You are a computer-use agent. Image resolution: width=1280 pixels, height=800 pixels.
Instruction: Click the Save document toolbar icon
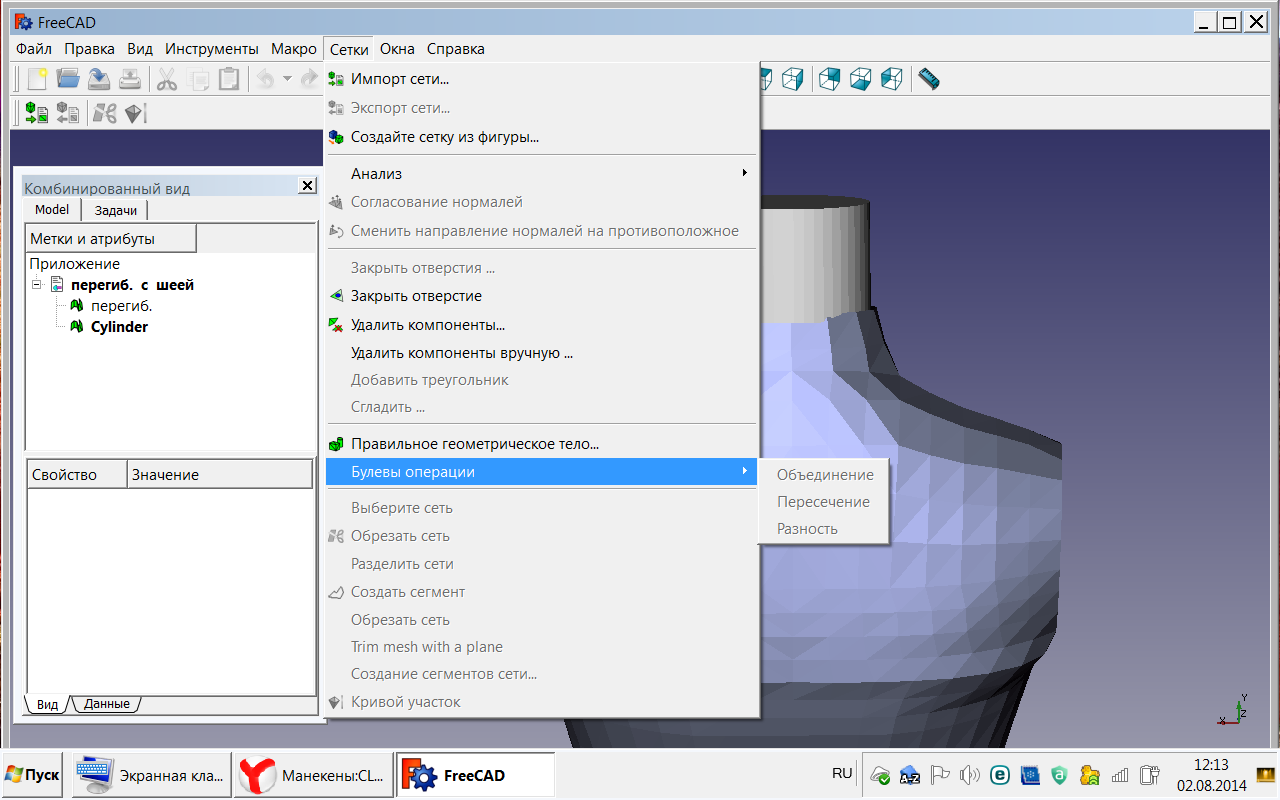[x=99, y=79]
